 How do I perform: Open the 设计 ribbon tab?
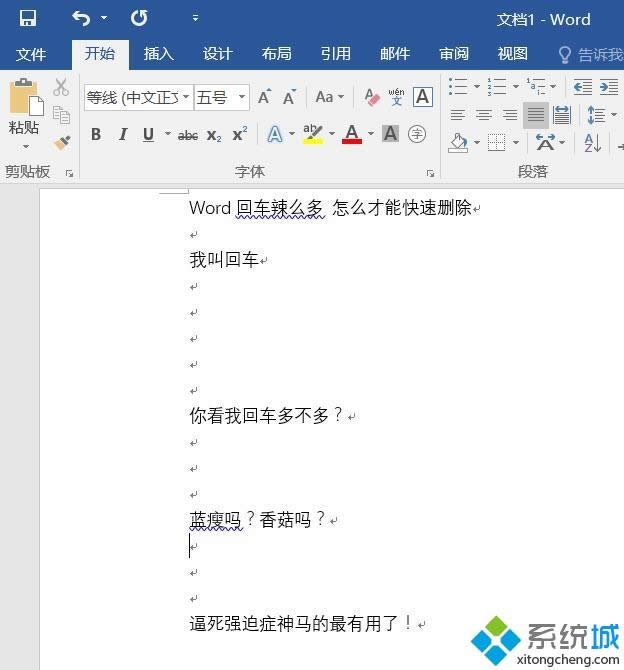218,54
